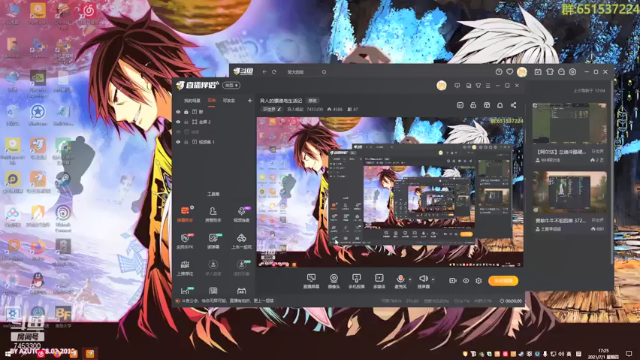
Task: Lock the 全屏 2 layer
Action: tap(186, 122)
